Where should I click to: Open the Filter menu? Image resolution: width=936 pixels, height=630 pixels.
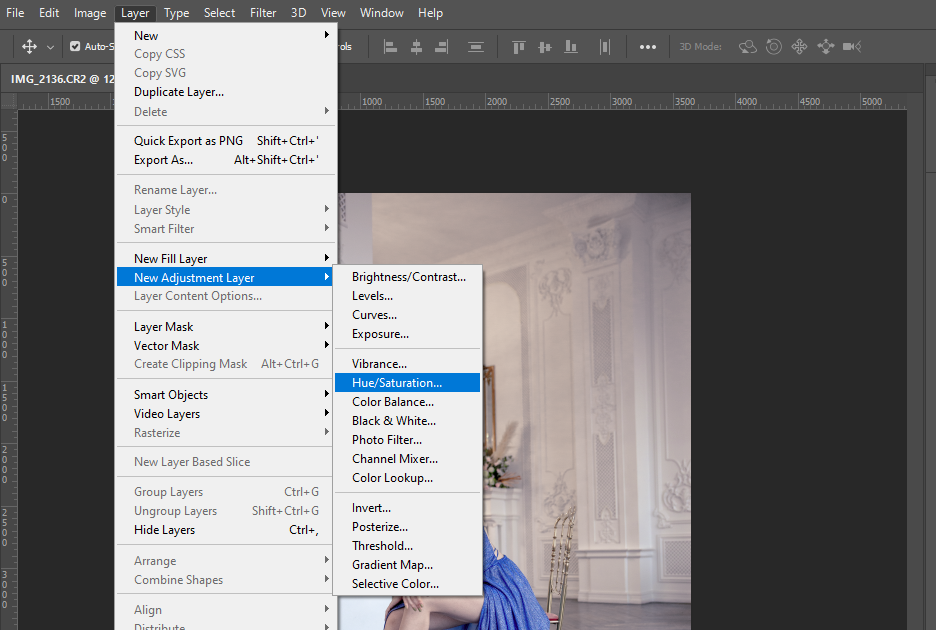(x=263, y=13)
